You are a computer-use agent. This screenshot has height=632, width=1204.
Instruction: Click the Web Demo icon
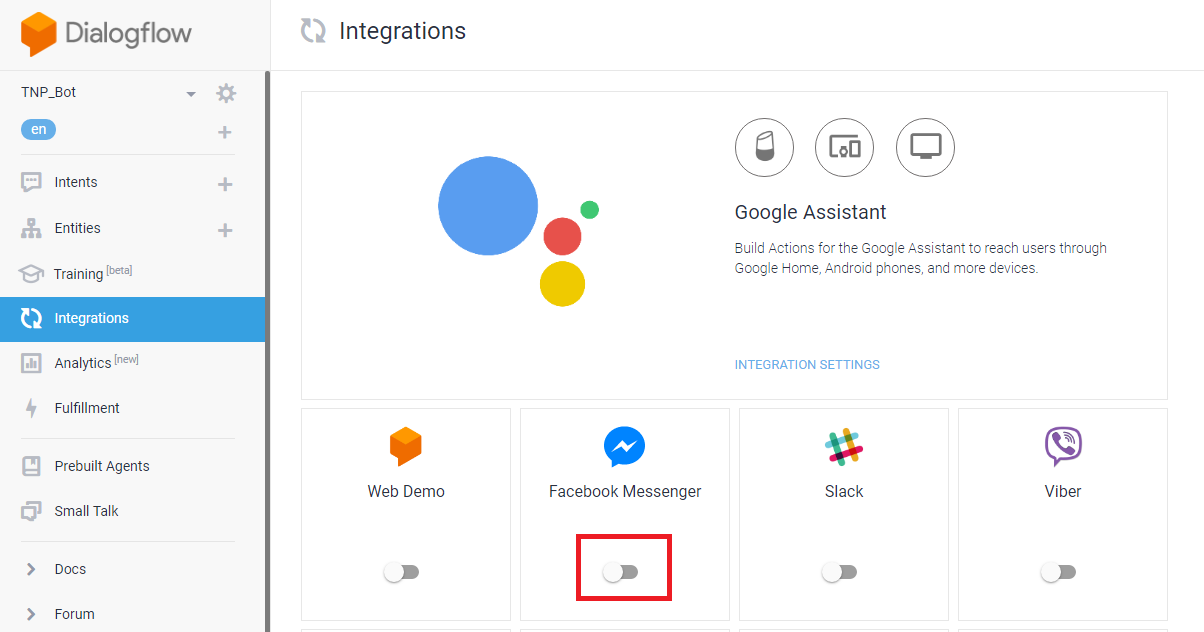[406, 447]
